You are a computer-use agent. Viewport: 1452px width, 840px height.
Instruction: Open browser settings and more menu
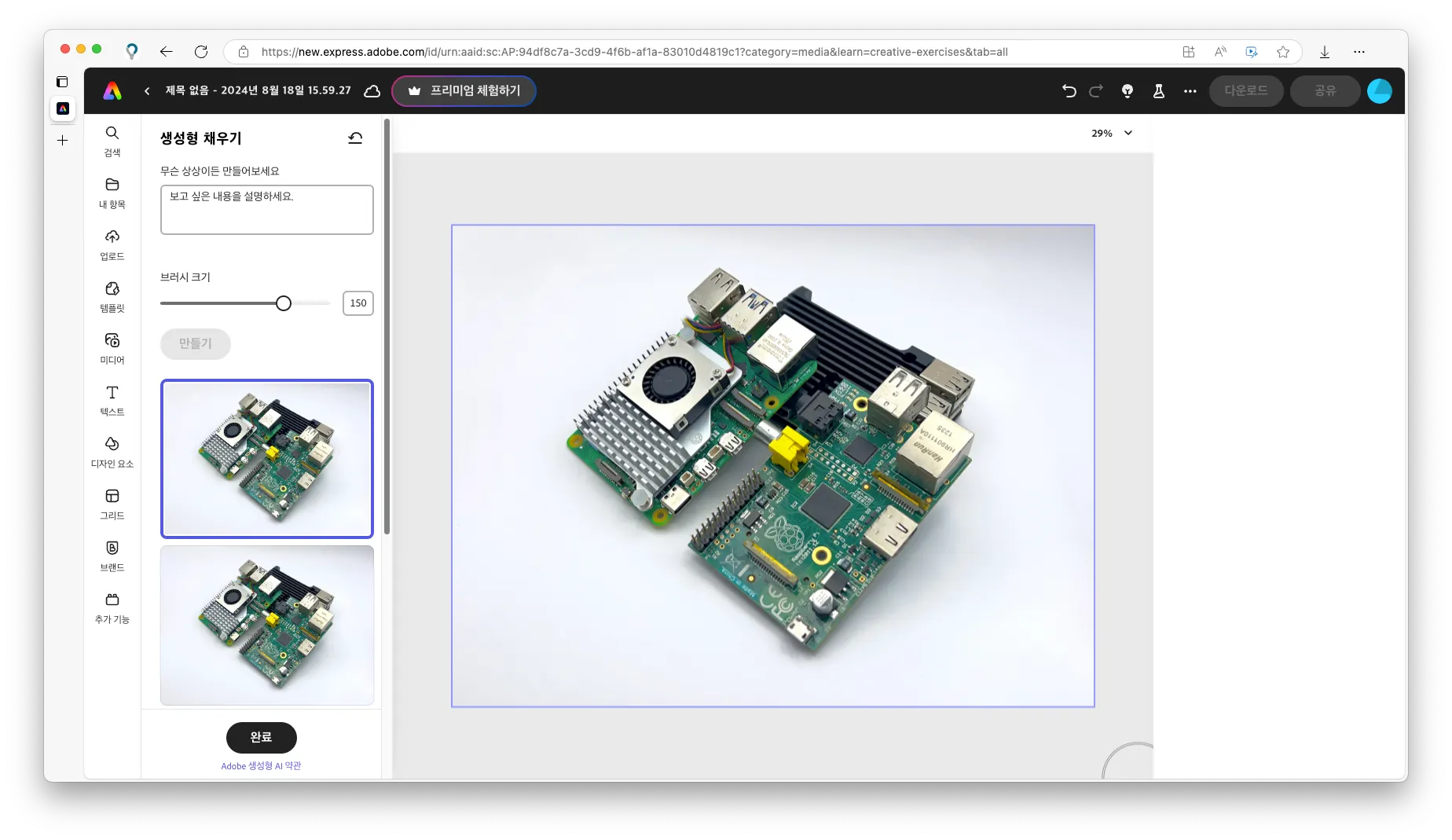tap(1359, 52)
